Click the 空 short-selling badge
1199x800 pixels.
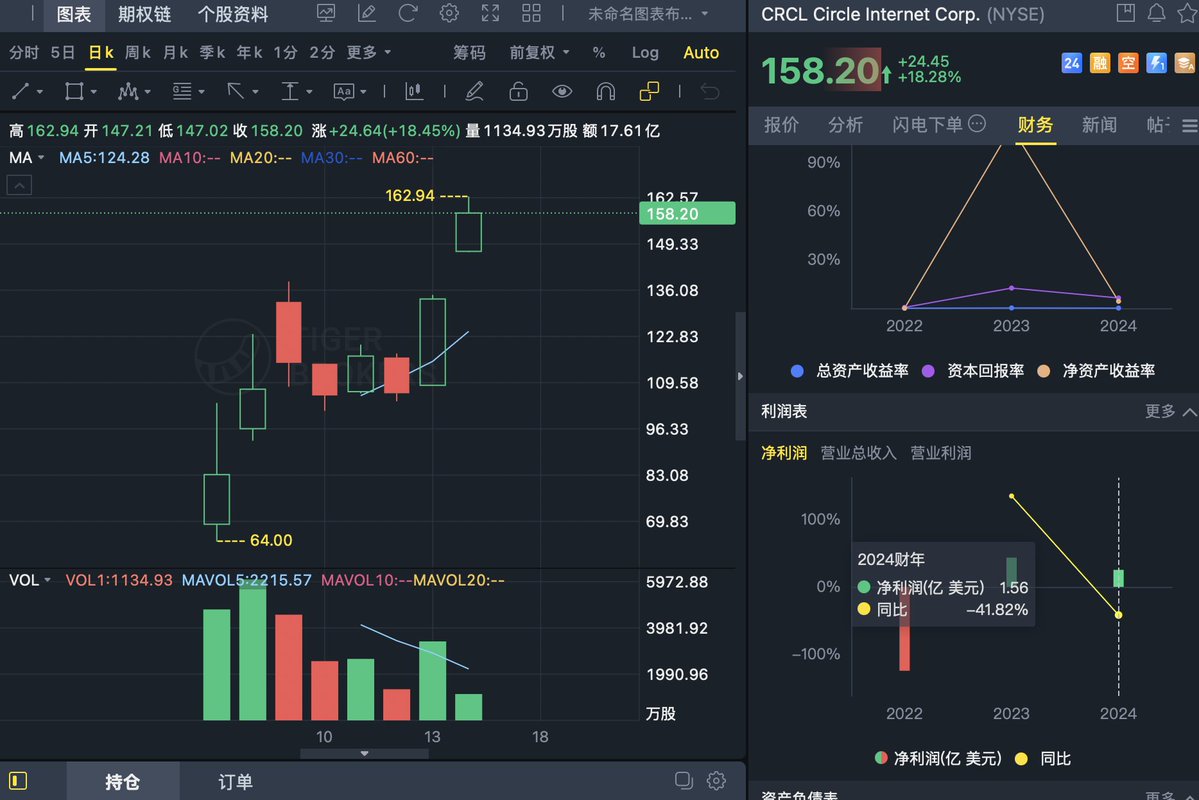pos(1128,63)
